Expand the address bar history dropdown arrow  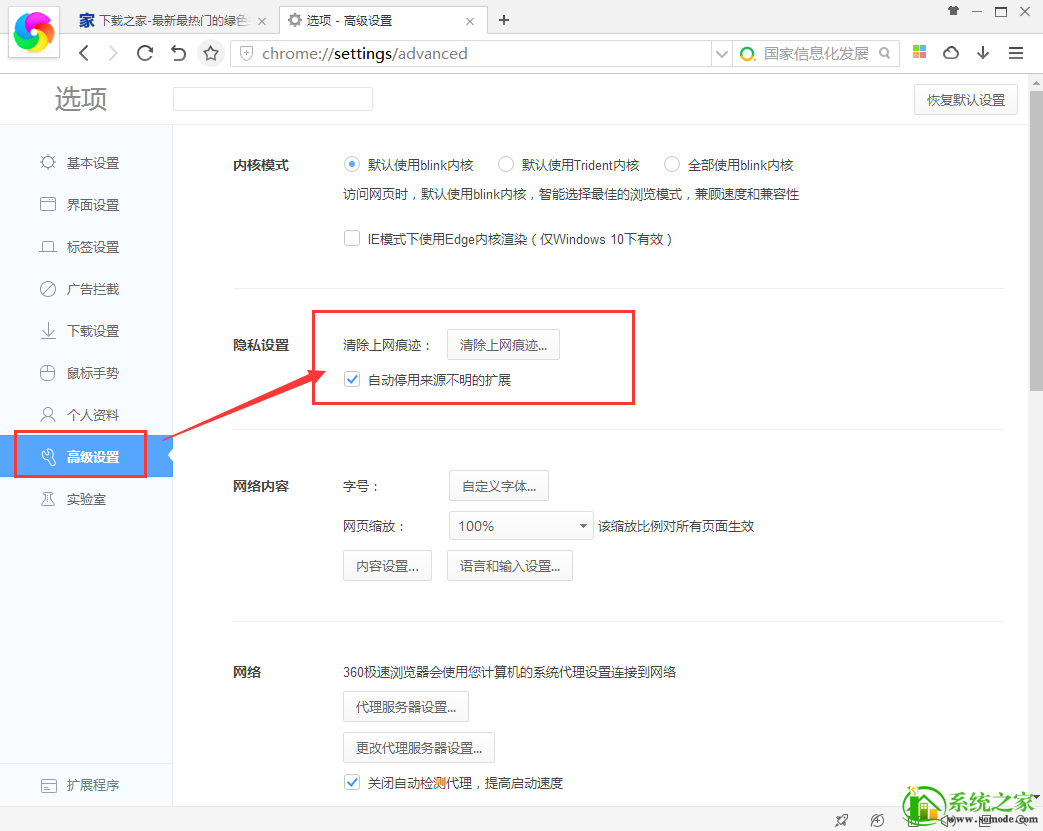pos(722,53)
